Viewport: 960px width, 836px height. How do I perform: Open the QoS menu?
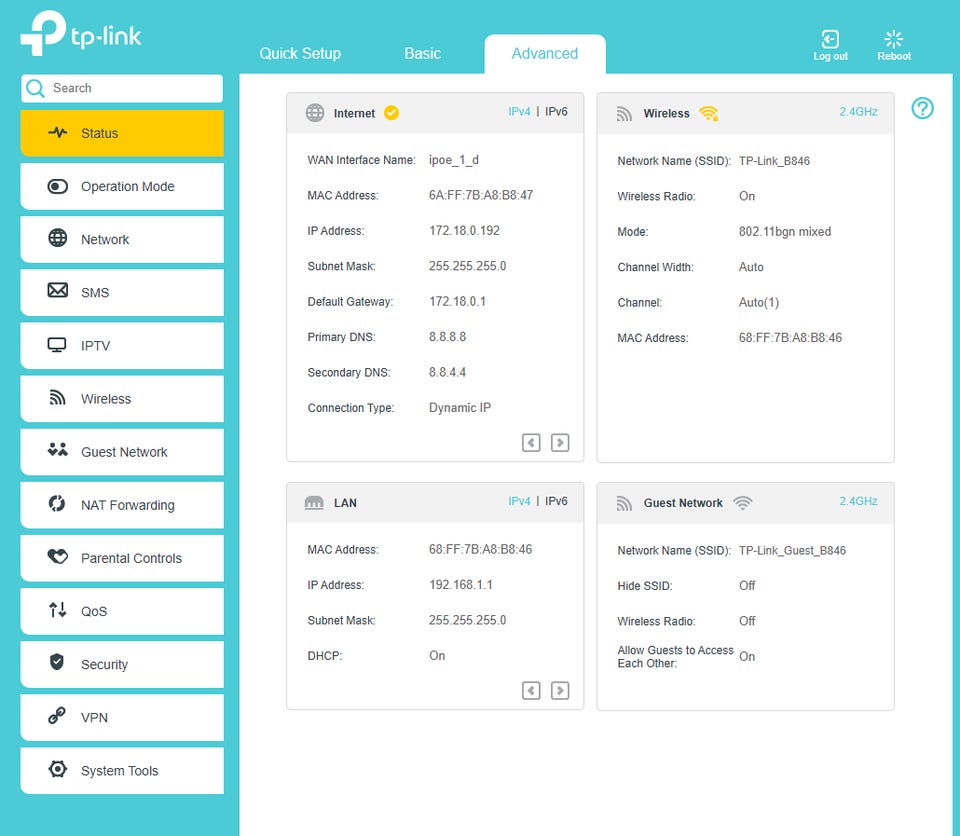[122, 611]
